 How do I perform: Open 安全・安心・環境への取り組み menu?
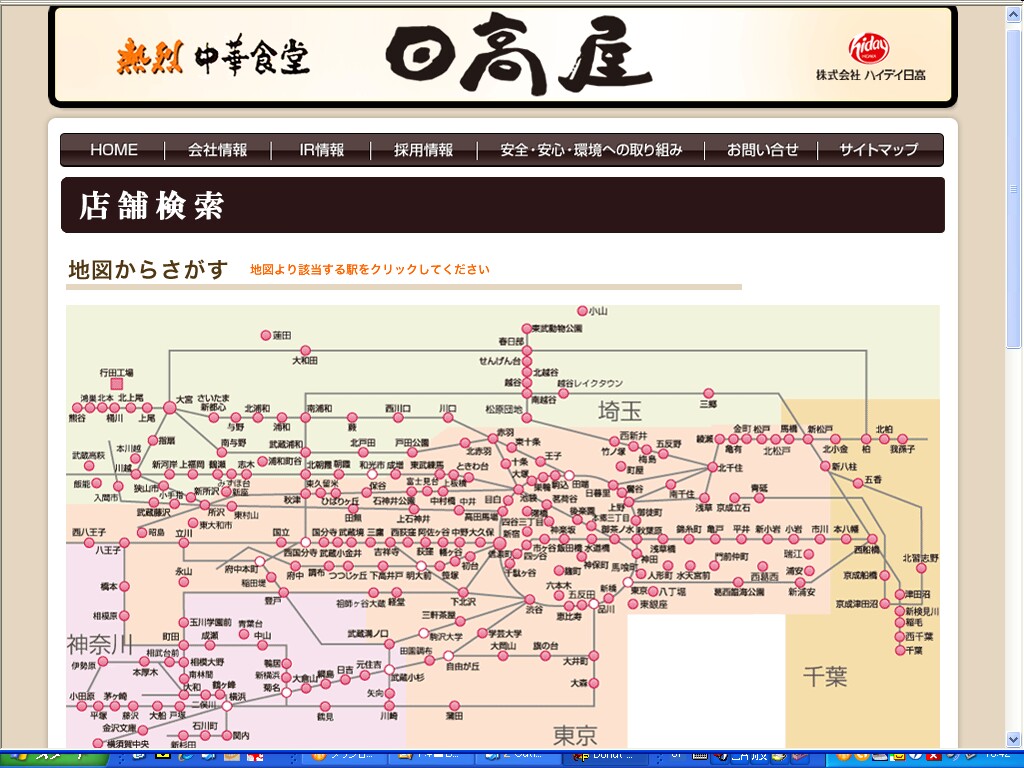591,150
